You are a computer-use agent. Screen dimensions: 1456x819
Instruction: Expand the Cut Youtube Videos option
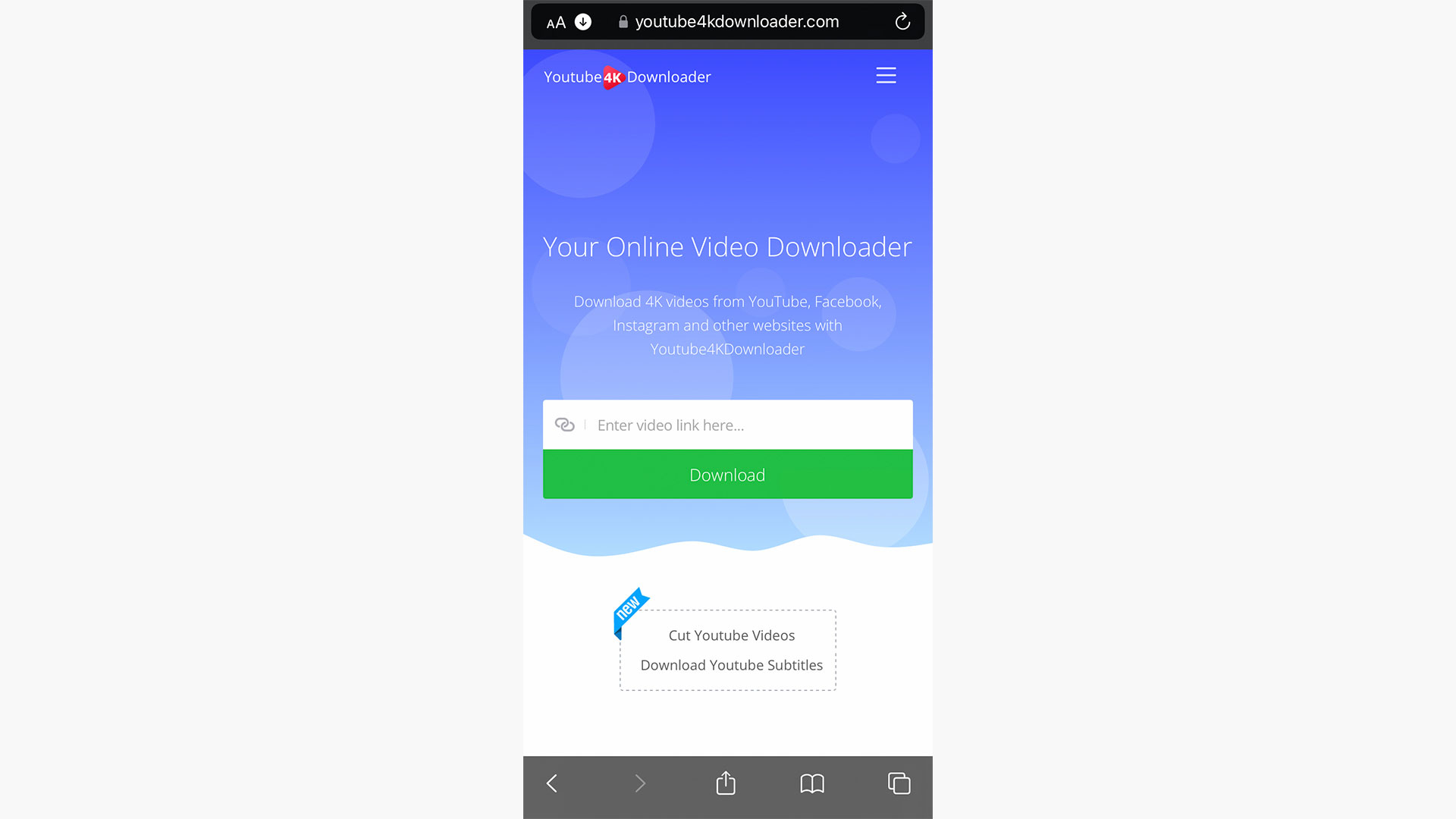[731, 634]
